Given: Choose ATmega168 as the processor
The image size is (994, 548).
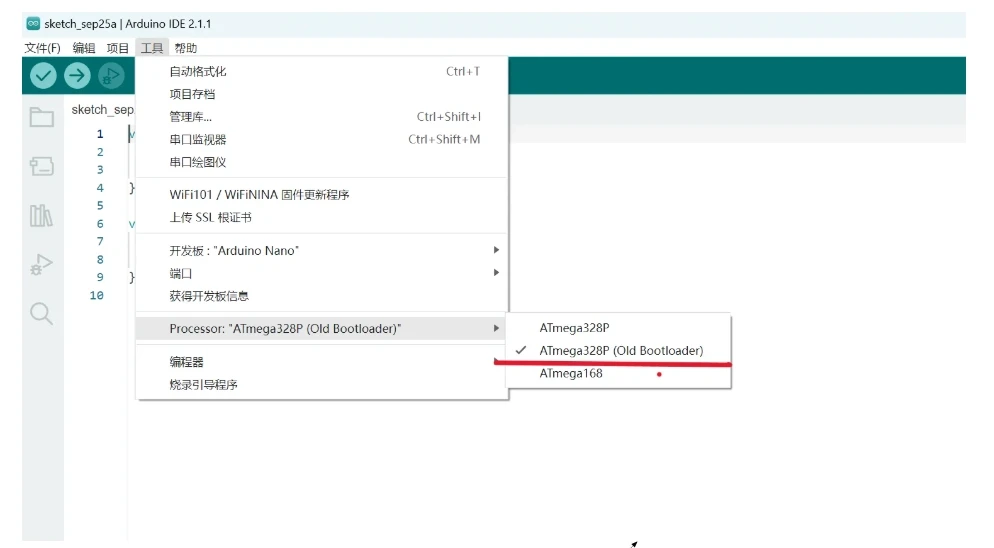Looking at the screenshot, I should (570, 374).
